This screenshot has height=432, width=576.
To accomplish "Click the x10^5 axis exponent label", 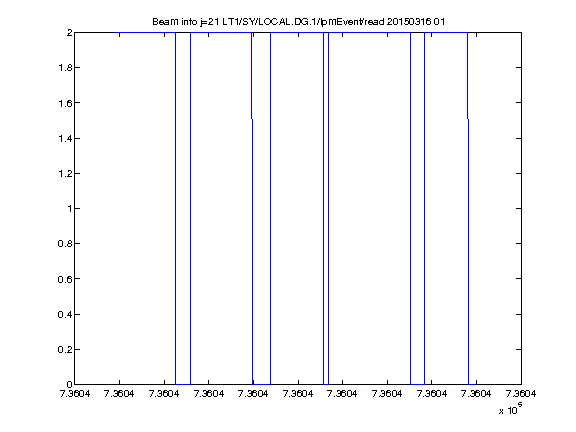I will point(511,408).
